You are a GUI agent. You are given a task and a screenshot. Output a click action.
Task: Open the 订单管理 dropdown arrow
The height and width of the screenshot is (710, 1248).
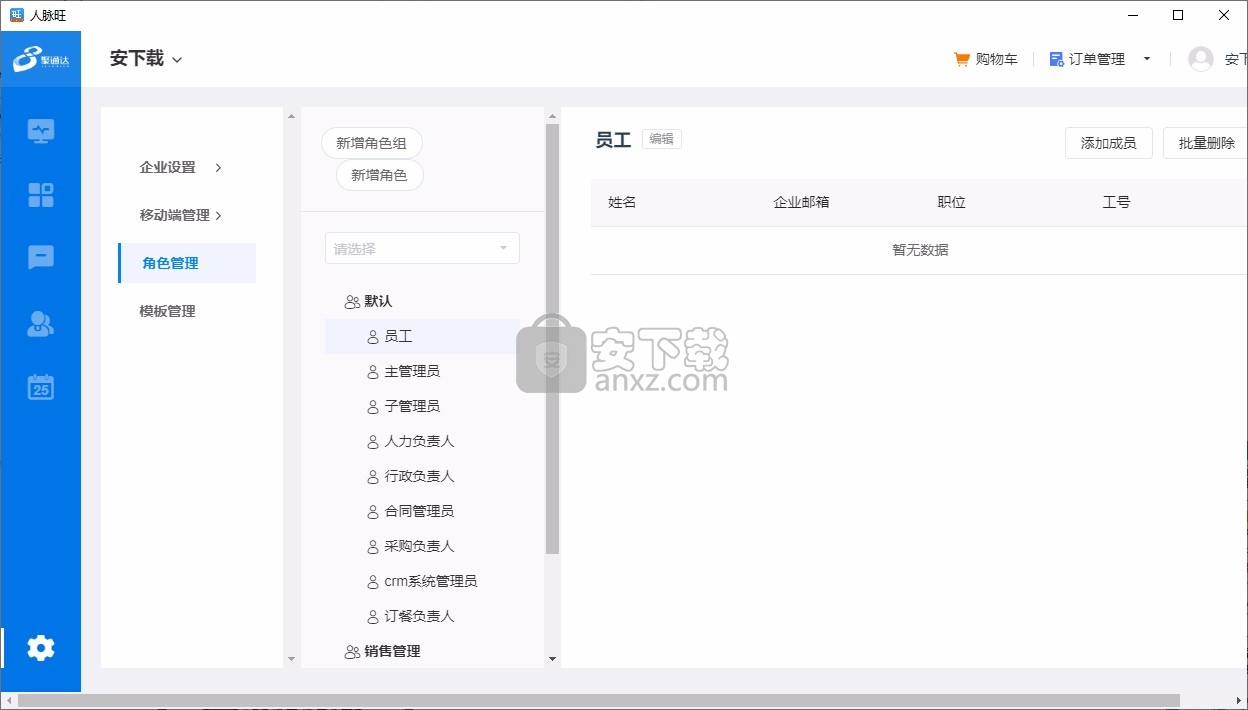click(x=1147, y=59)
